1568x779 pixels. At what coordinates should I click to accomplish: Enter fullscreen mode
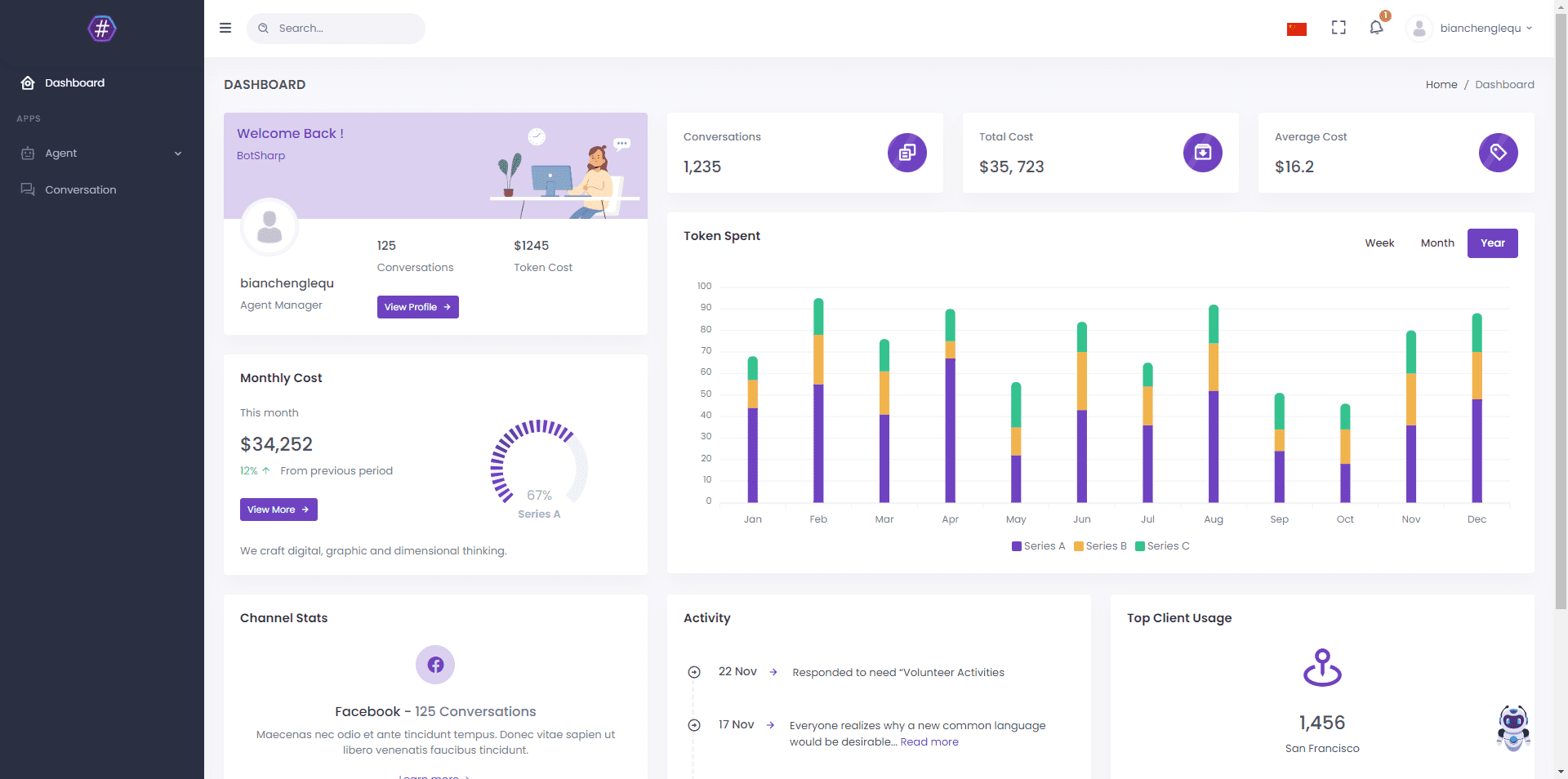(1339, 28)
